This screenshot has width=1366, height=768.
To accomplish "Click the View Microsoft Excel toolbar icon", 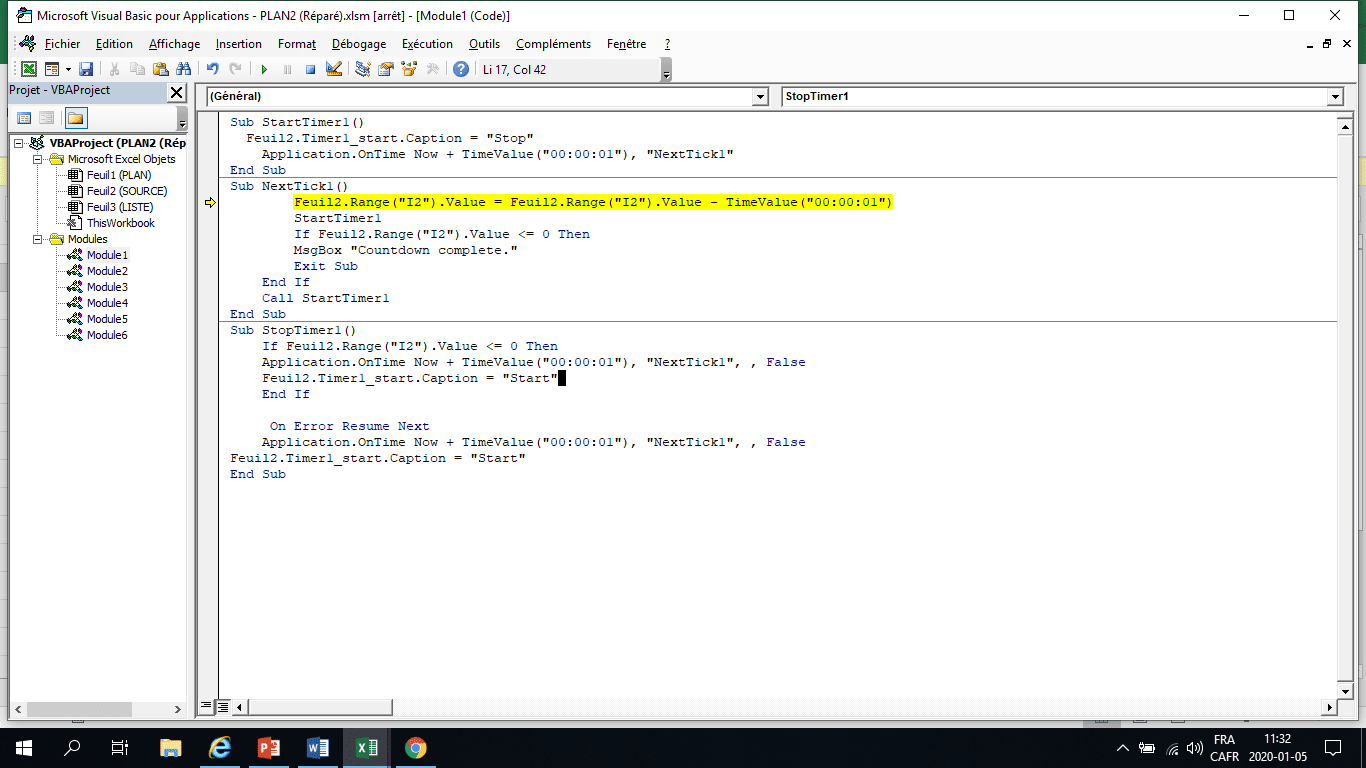I will coord(29,69).
